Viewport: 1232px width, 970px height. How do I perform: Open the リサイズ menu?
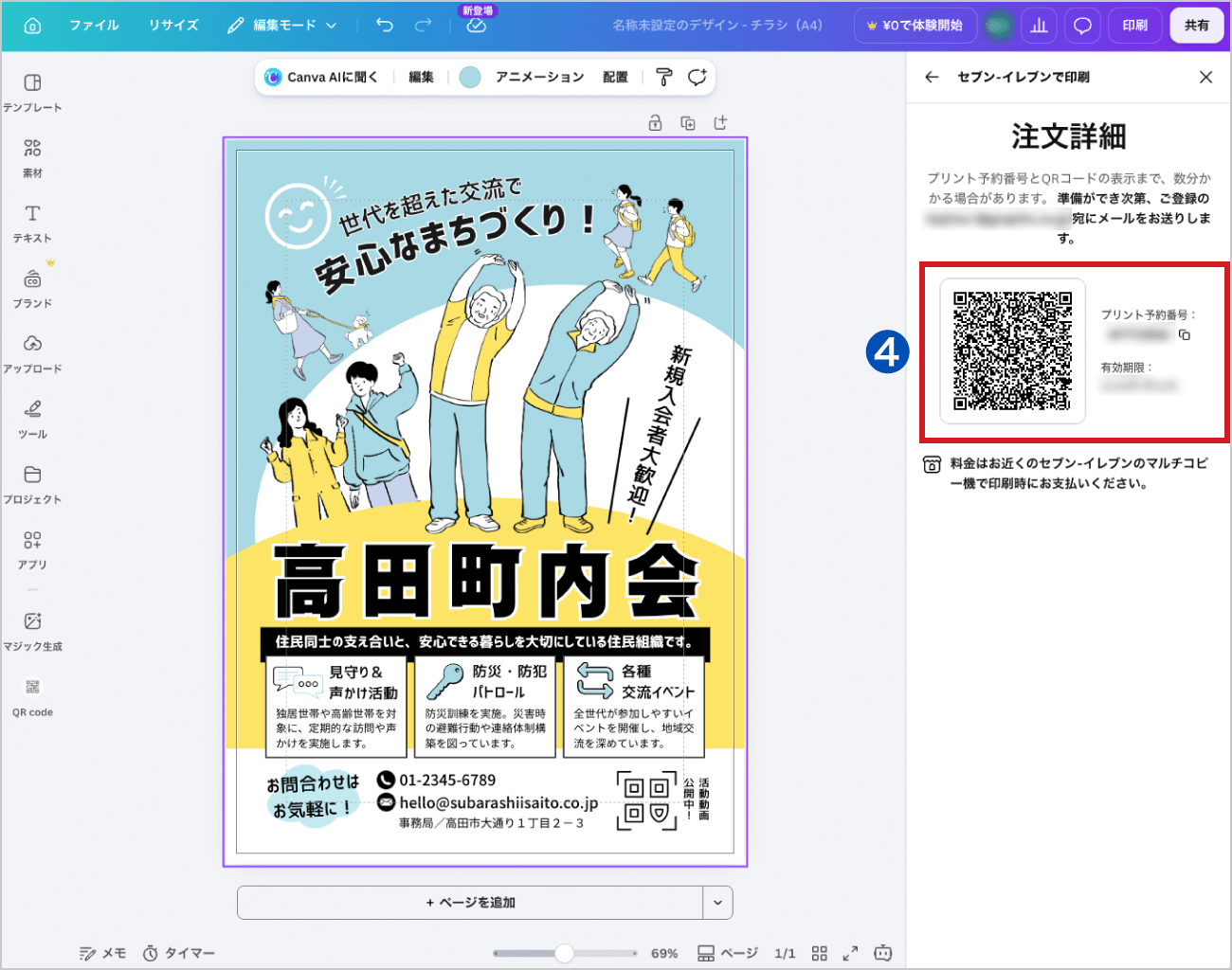point(173,26)
